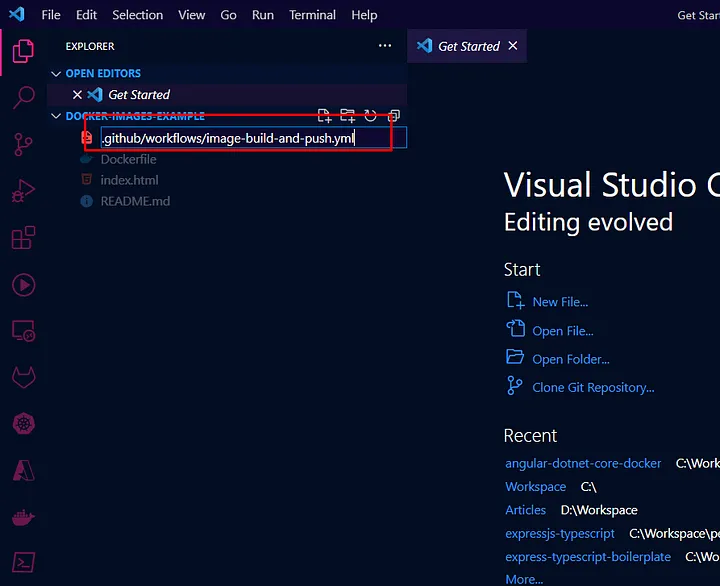Open the View menu

pos(191,15)
